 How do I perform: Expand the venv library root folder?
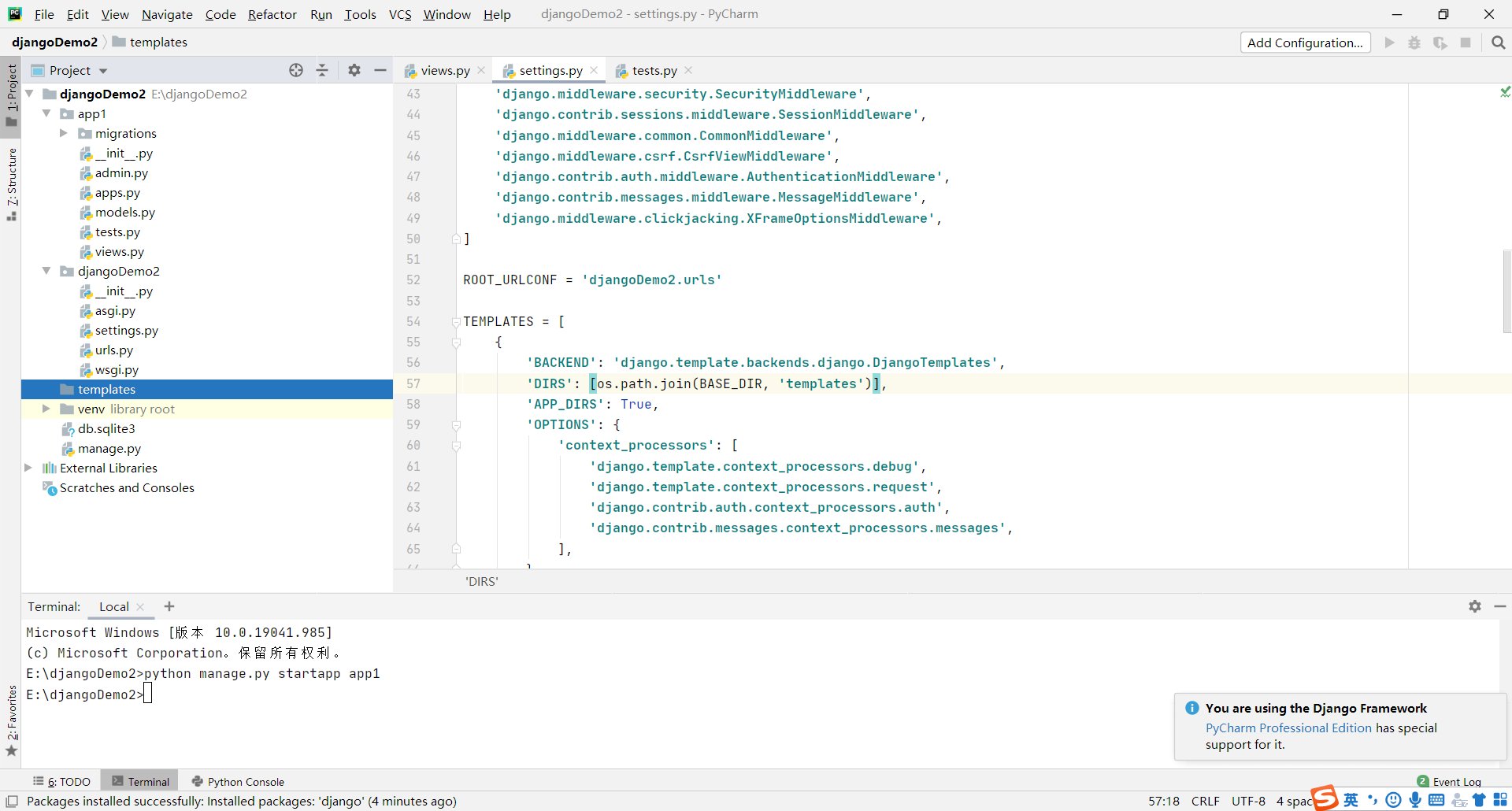46,409
